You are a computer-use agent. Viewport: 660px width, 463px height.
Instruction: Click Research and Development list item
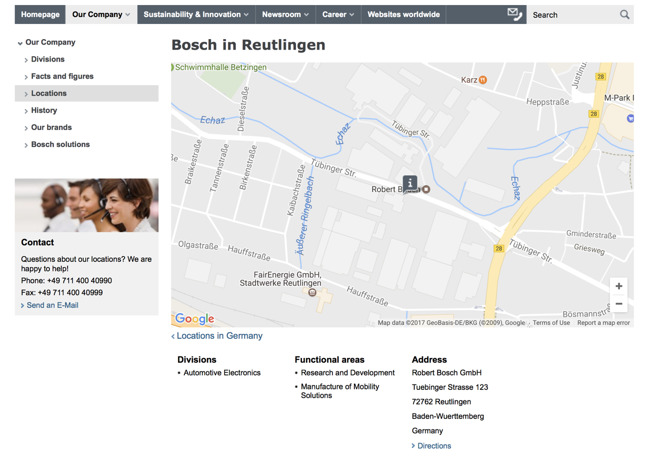point(348,373)
